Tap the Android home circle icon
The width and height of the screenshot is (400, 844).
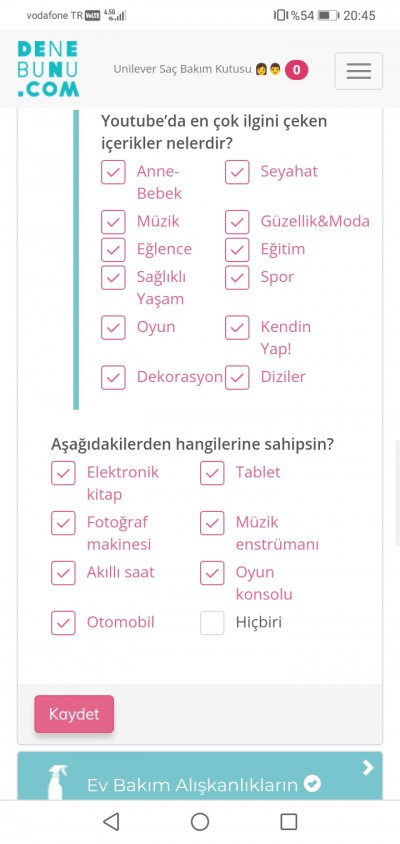pyautogui.click(x=200, y=821)
